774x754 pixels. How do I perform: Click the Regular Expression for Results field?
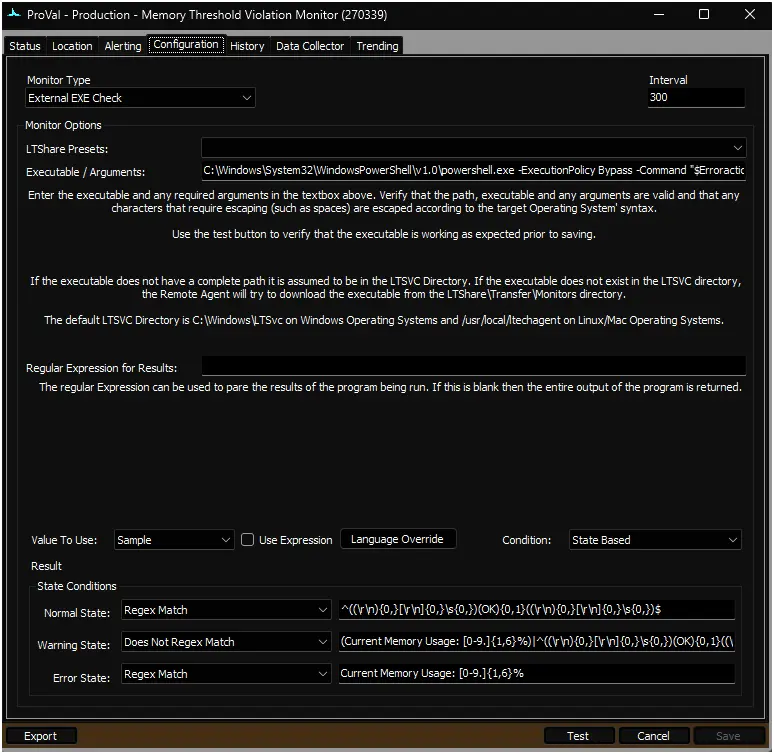pos(473,366)
